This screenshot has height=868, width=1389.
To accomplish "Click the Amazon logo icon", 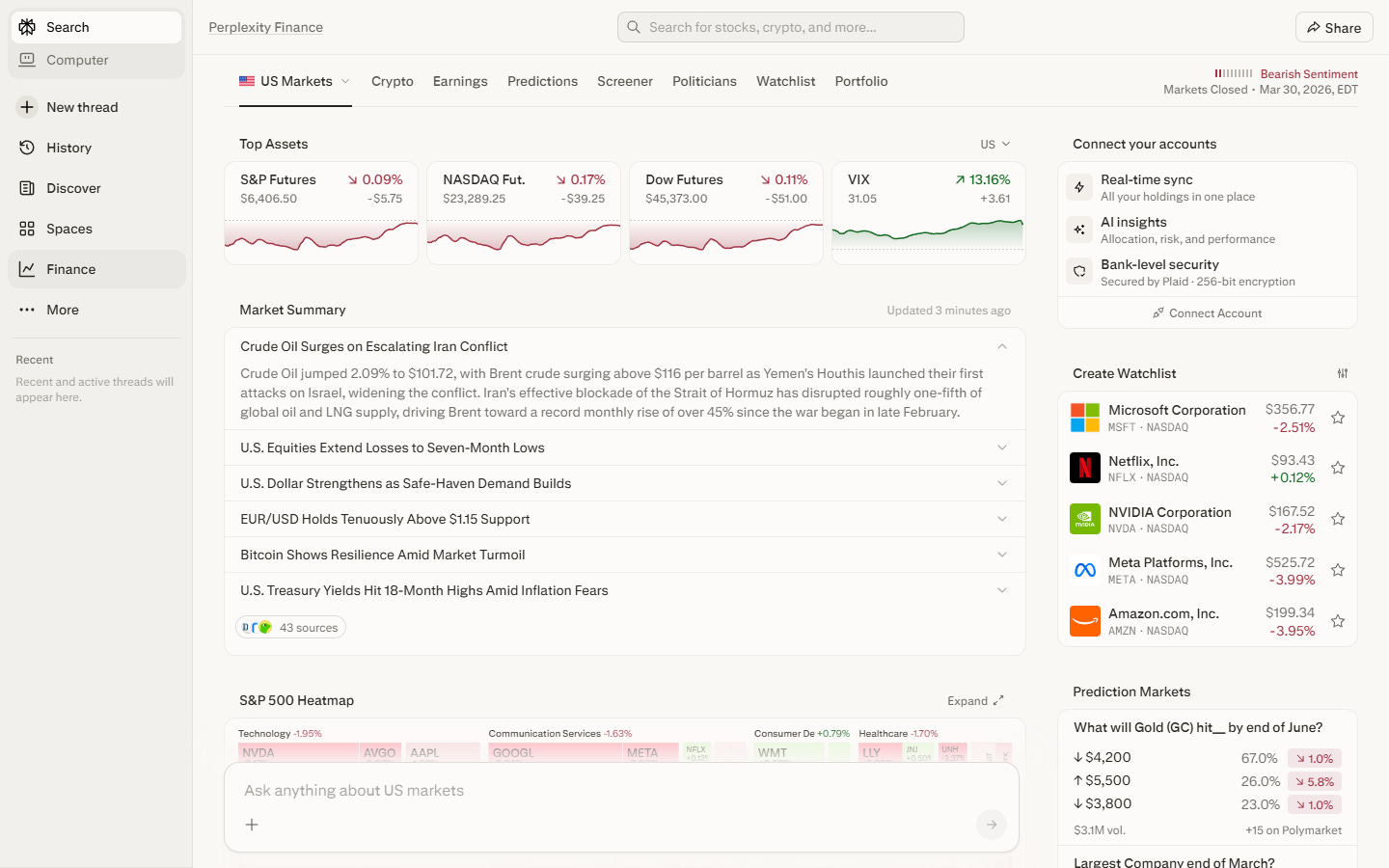I will [x=1085, y=621].
